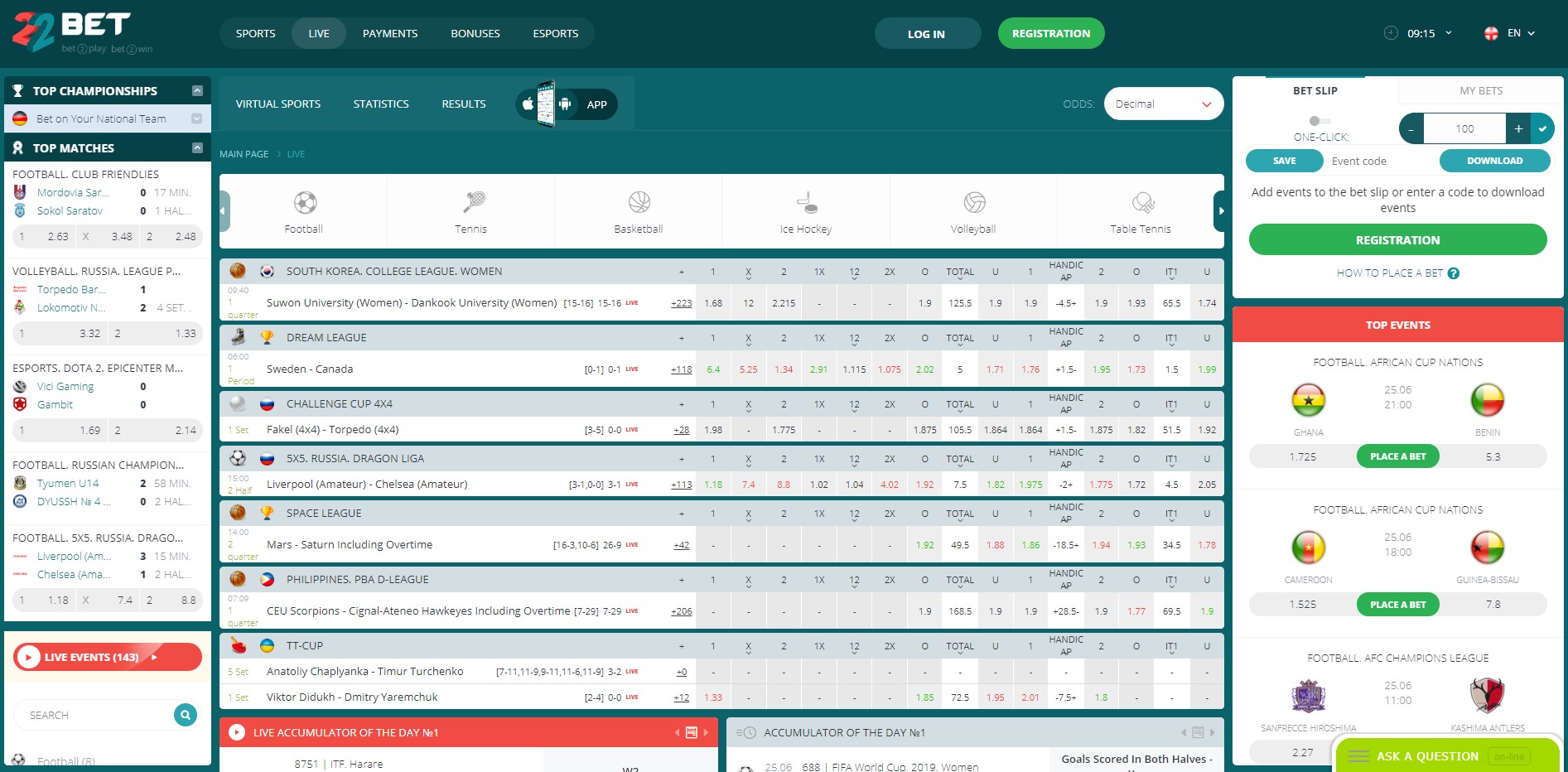Click the Guinea-Bissau team flag

(1488, 548)
